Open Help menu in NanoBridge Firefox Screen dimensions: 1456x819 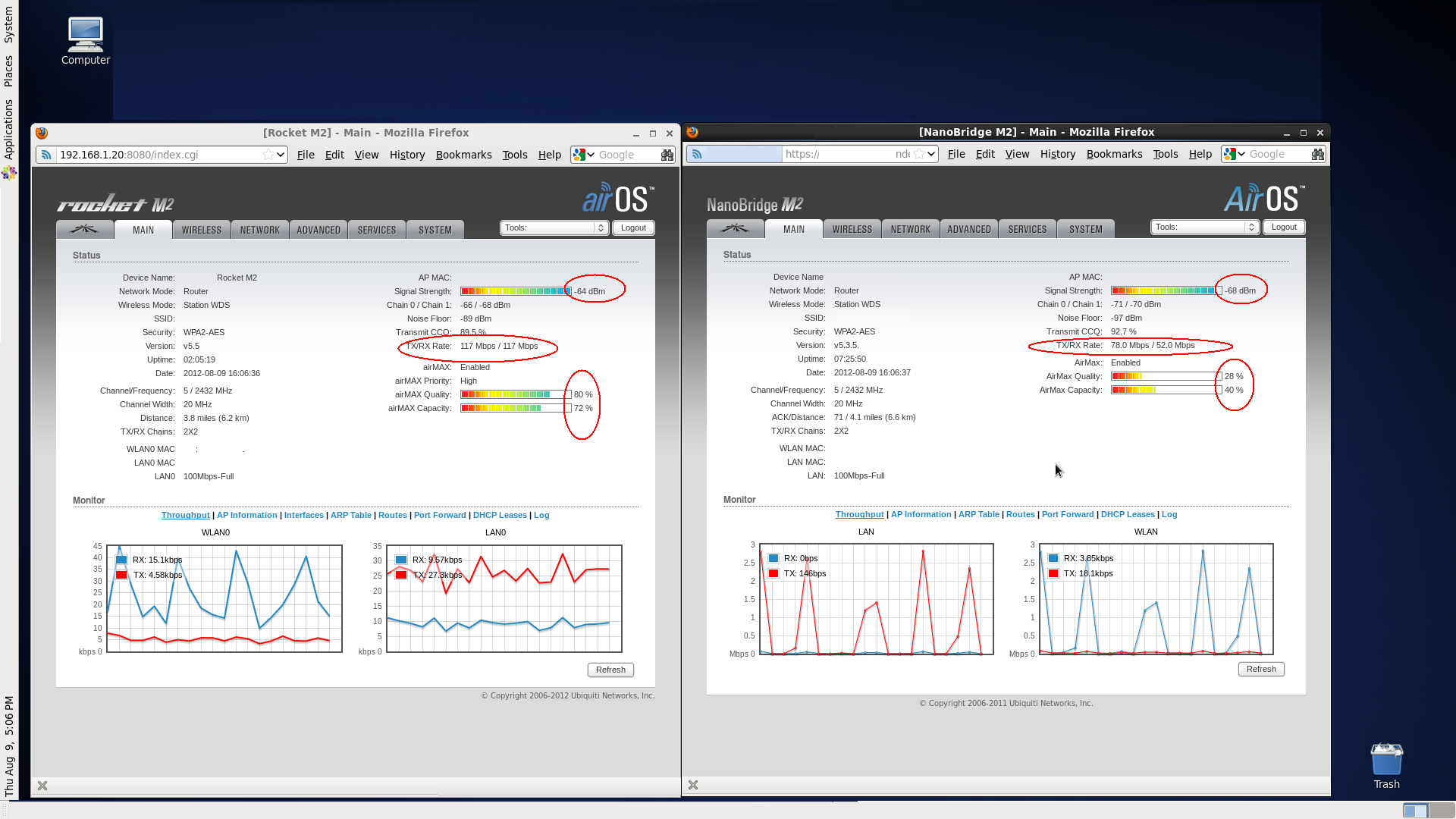tap(1200, 154)
